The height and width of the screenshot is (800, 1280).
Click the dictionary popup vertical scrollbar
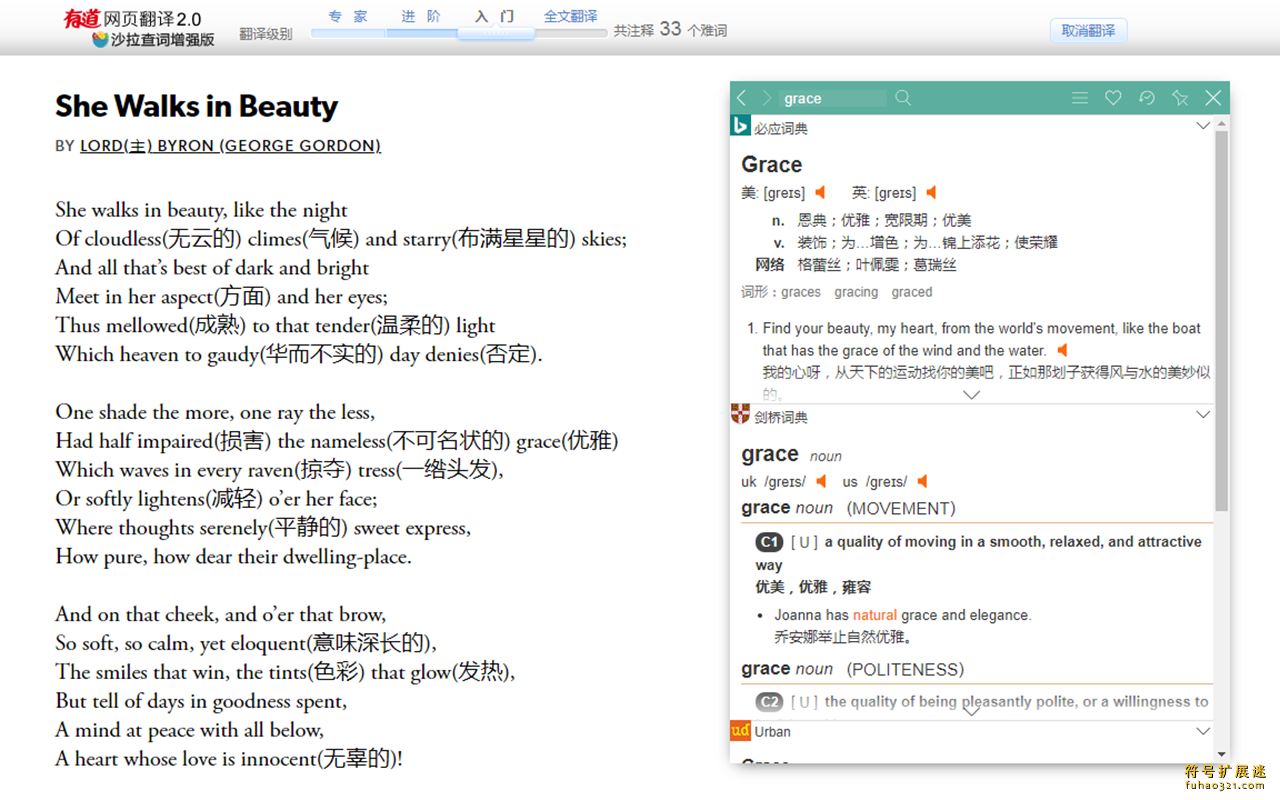(x=1221, y=320)
